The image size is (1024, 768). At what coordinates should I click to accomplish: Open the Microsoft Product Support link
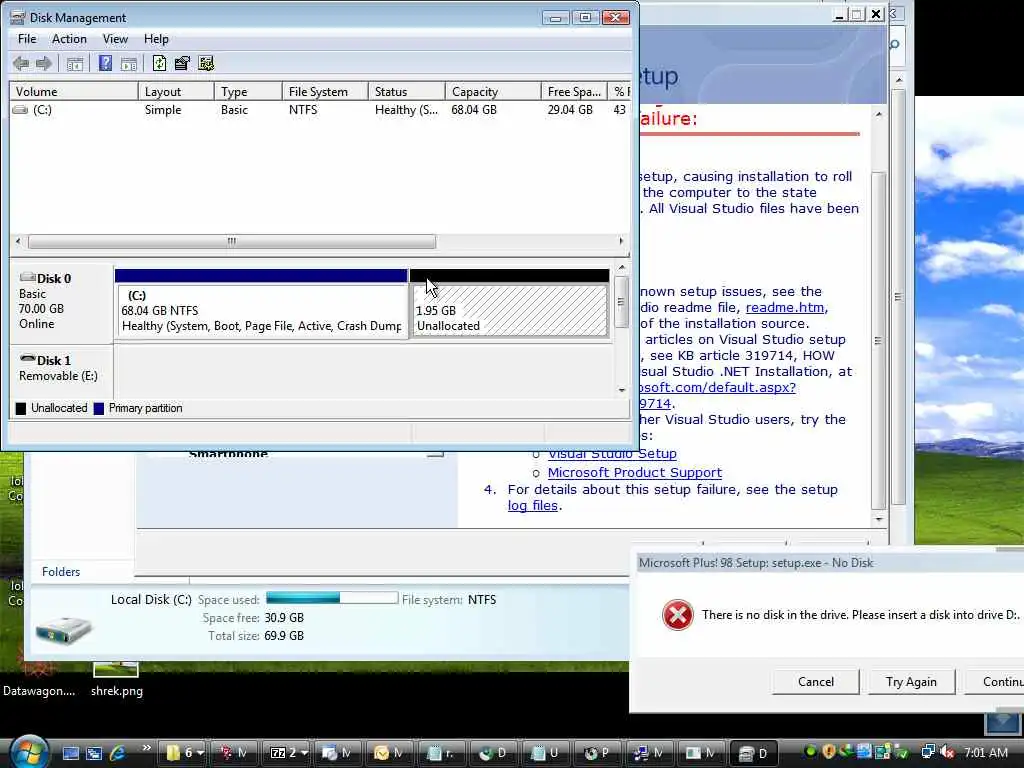coord(635,472)
